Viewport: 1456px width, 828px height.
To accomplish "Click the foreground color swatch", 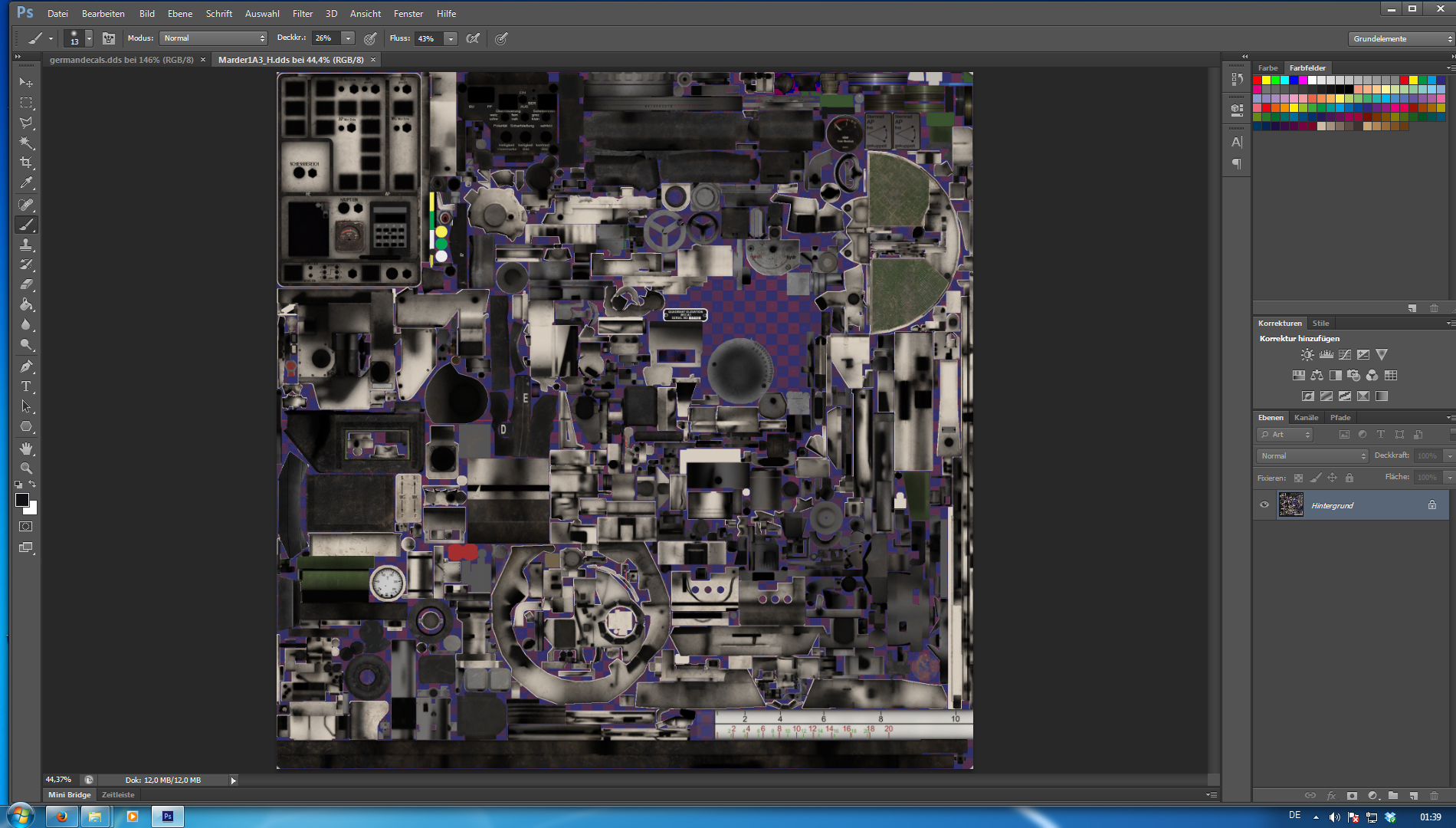I will click(x=21, y=500).
